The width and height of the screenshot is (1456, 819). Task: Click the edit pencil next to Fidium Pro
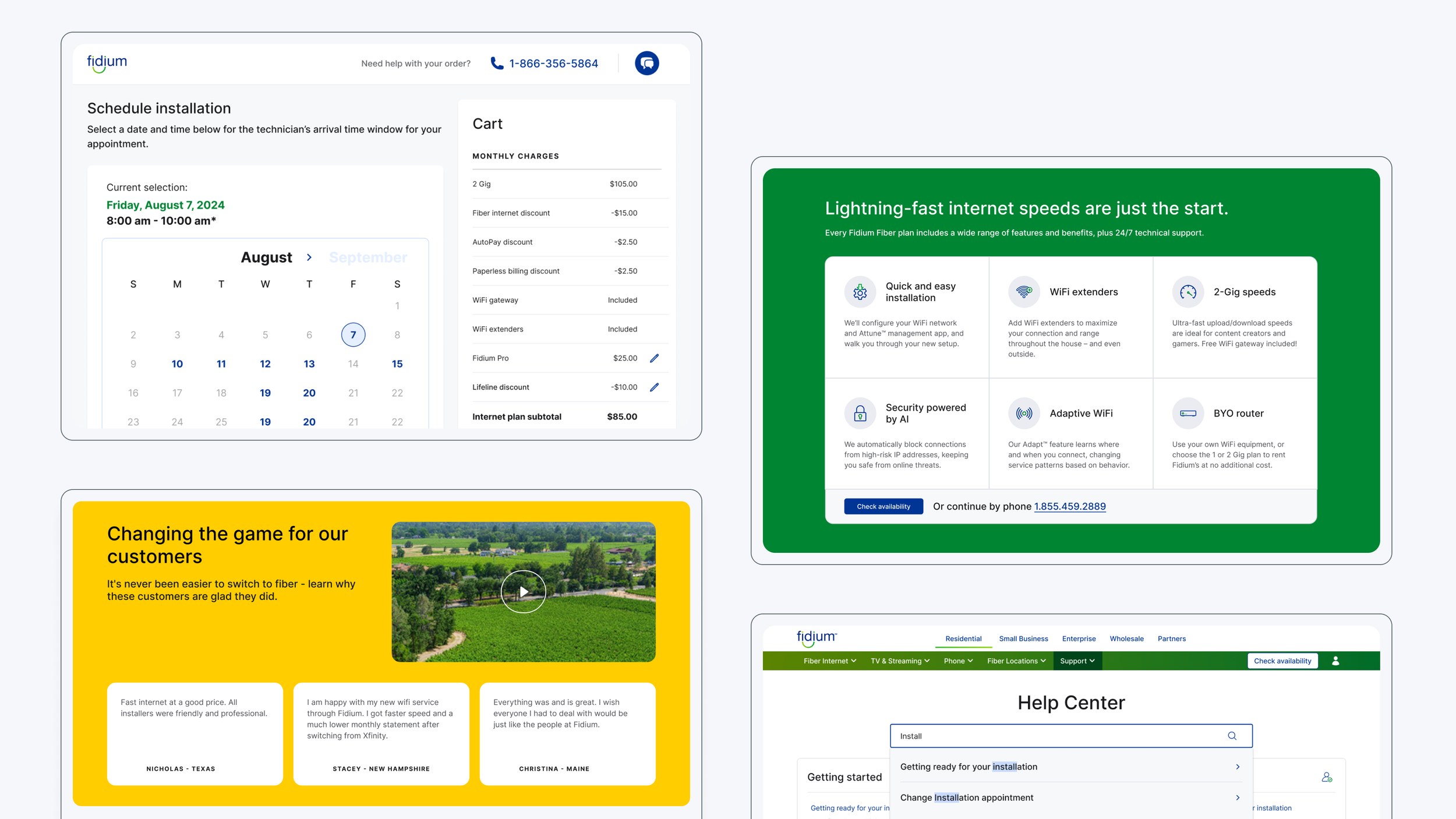(654, 358)
